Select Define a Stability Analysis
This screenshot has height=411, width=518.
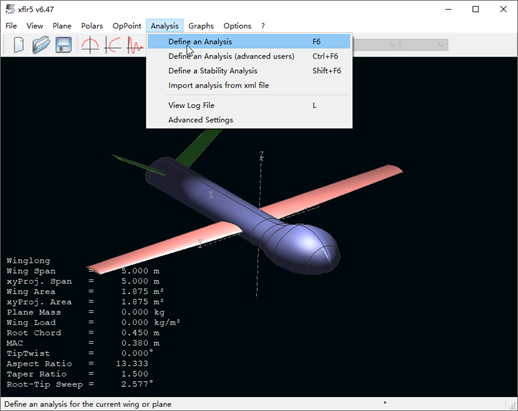(x=249, y=71)
